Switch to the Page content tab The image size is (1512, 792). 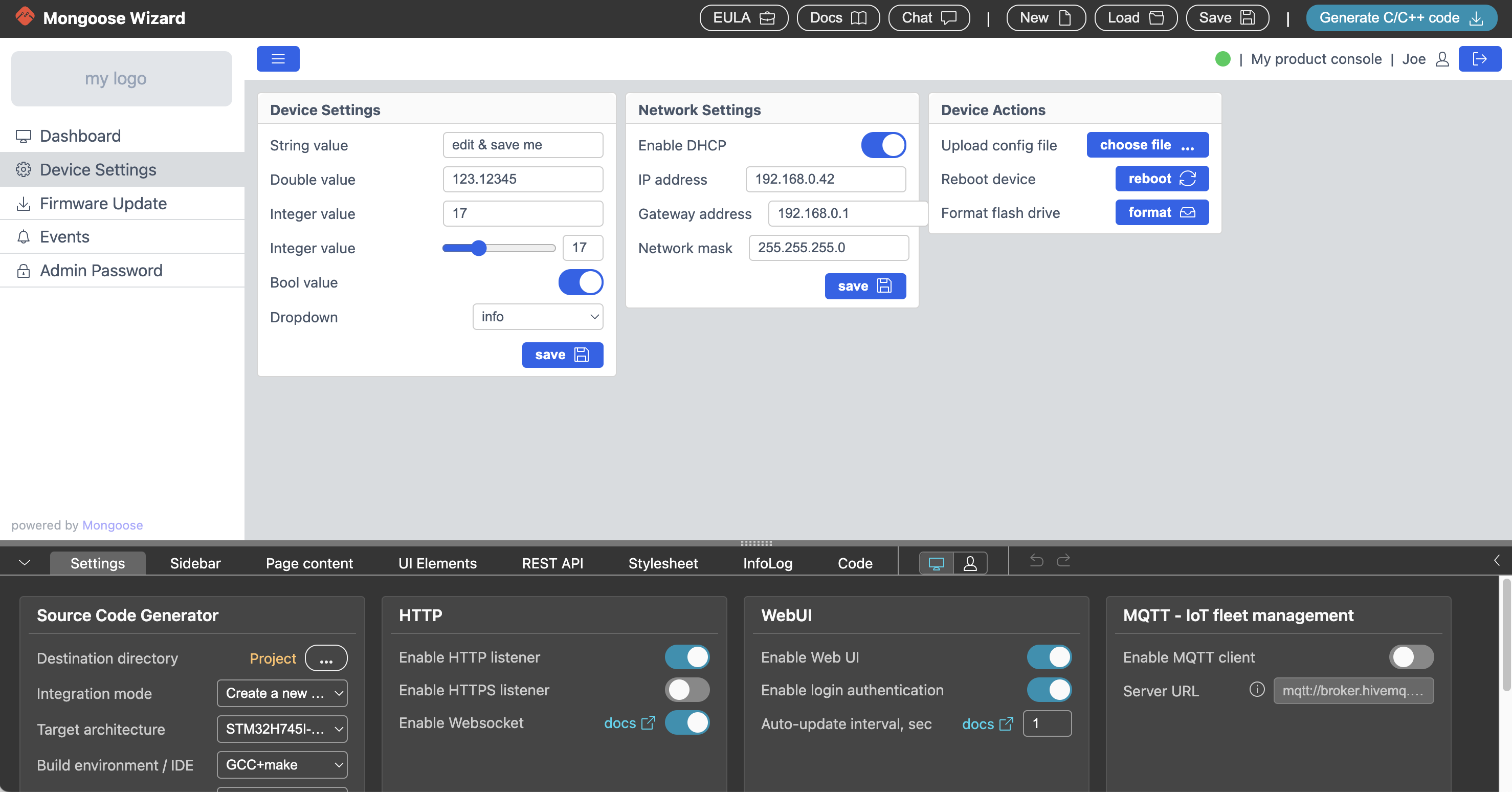(x=309, y=563)
